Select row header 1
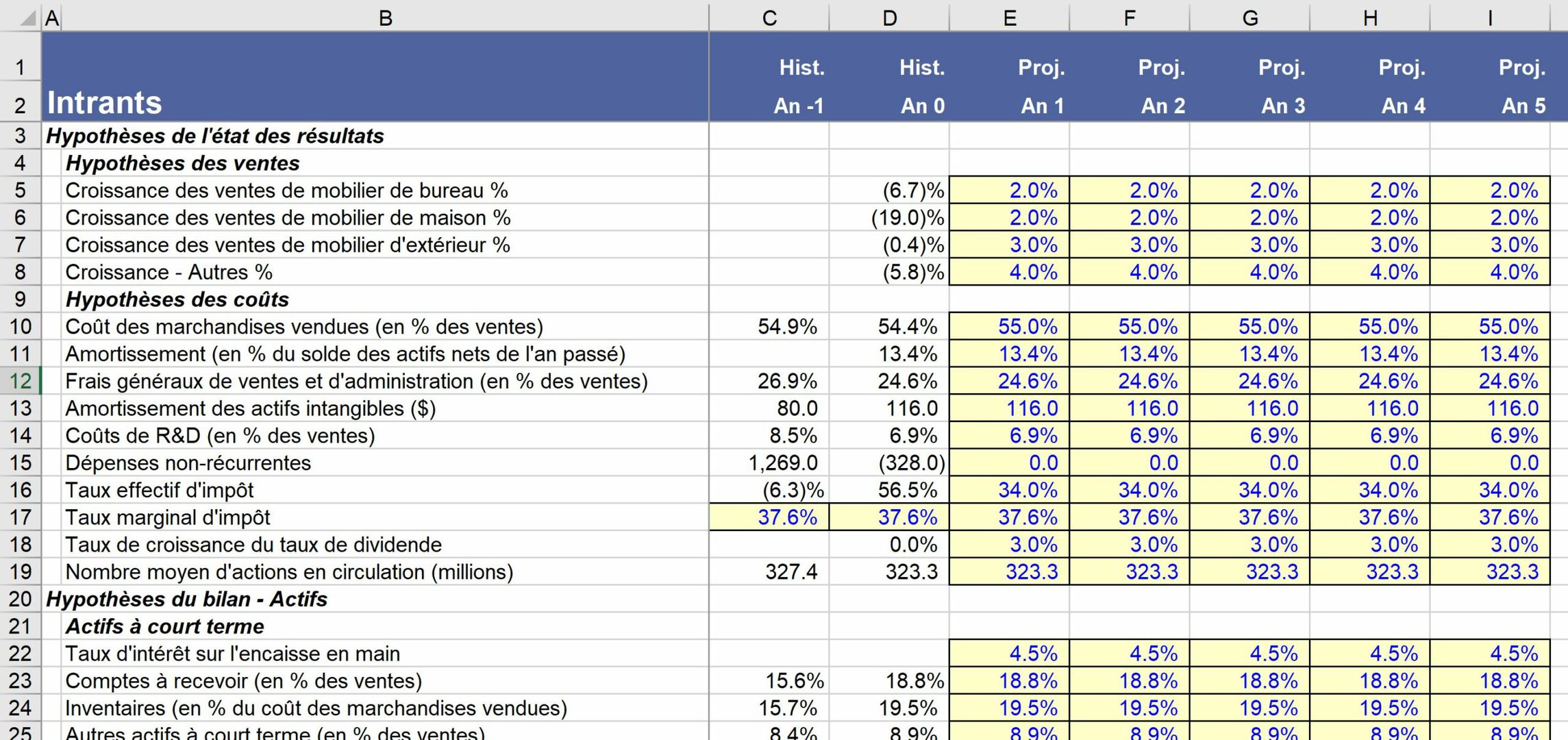The height and width of the screenshot is (740, 1568). click(19, 67)
